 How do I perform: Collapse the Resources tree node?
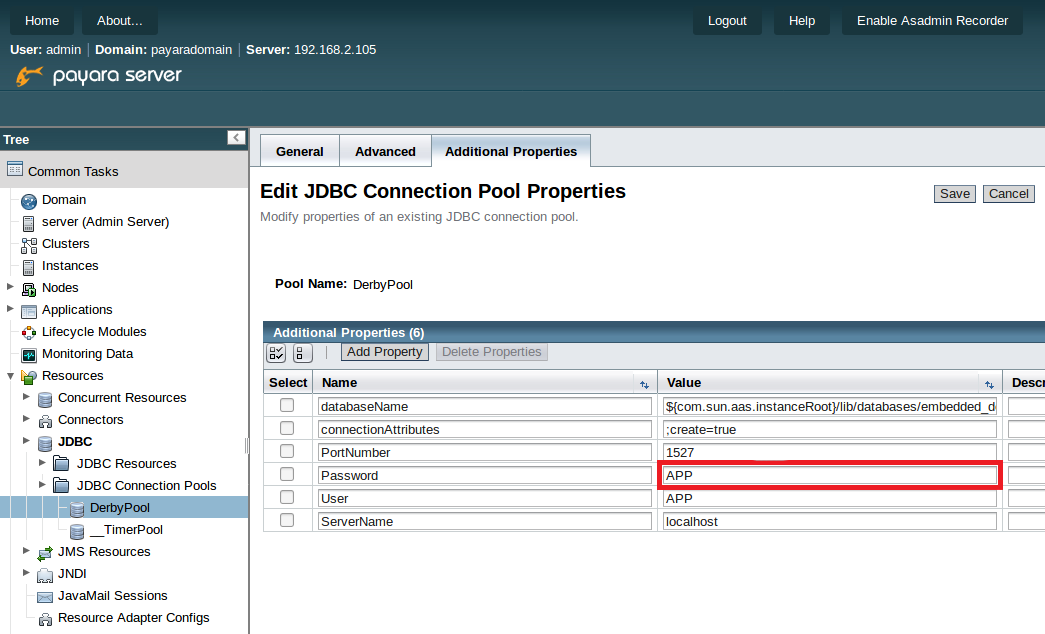click(10, 375)
